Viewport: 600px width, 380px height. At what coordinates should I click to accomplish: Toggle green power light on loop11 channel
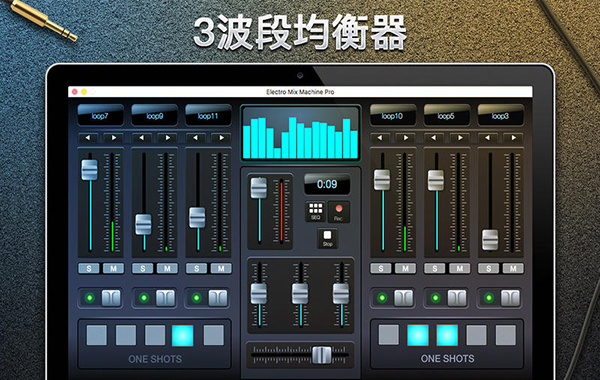click(x=197, y=298)
